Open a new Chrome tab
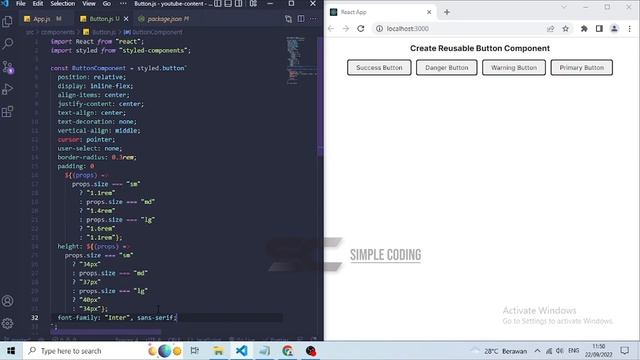640x360 pixels. [x=447, y=12]
